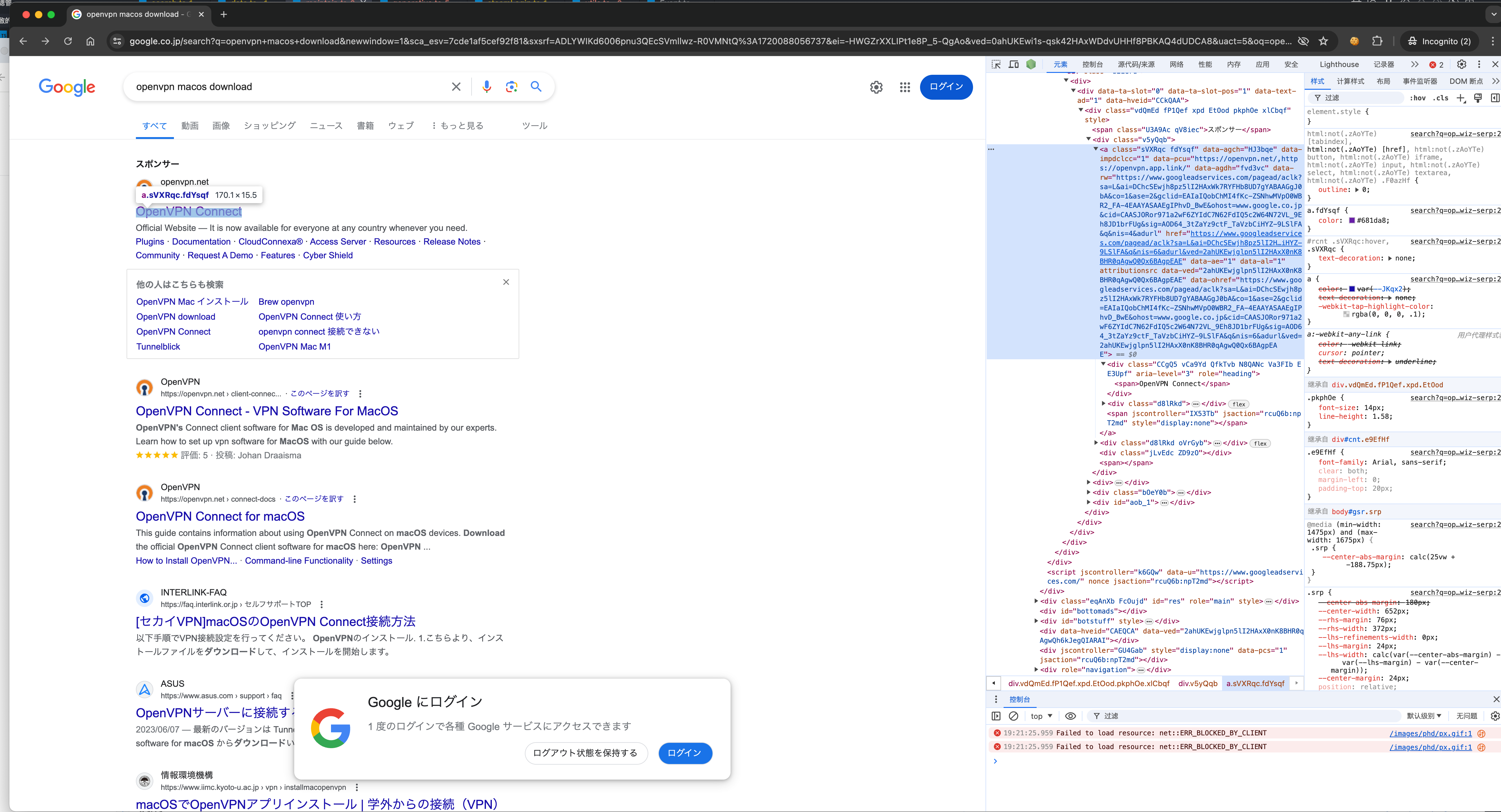Switch to the 网络 panel tab
This screenshot has height=812, width=1501.
point(1177,65)
